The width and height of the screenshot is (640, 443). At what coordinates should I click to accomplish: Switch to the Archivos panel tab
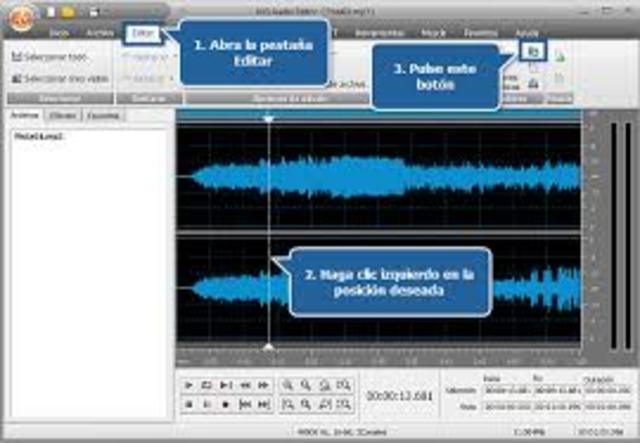click(x=24, y=116)
